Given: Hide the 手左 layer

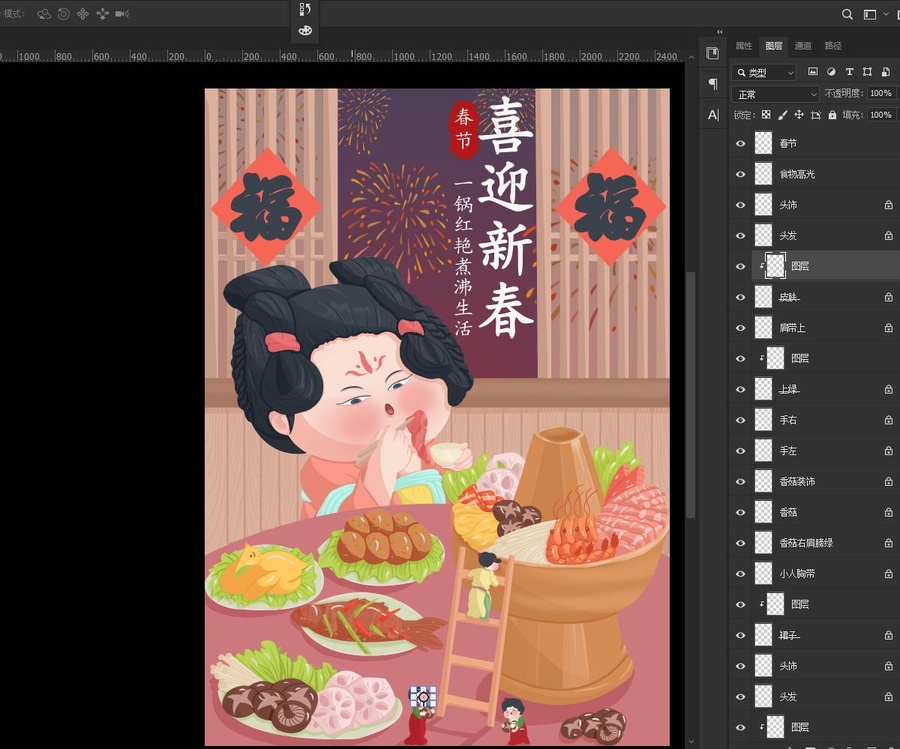Looking at the screenshot, I should [740, 451].
